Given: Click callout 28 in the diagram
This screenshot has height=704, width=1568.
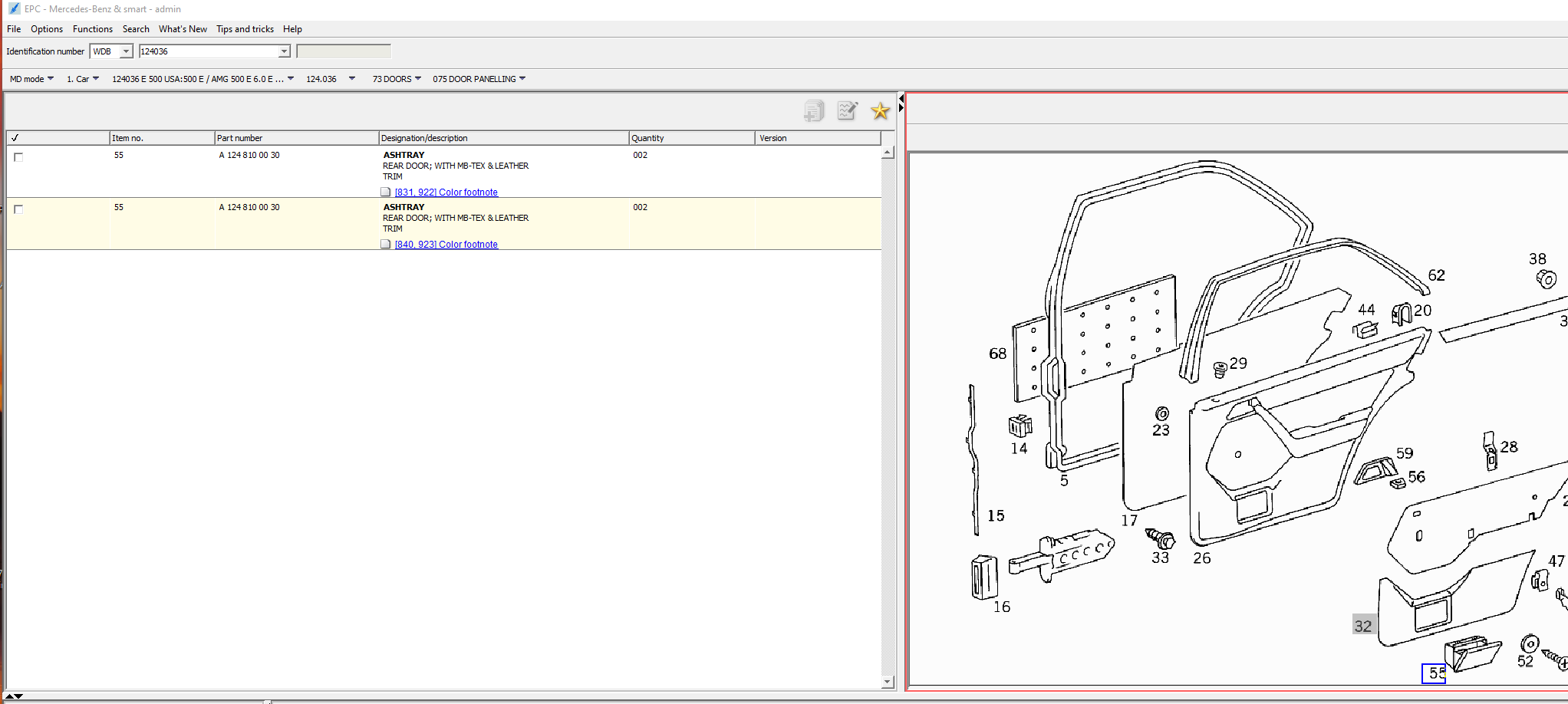Looking at the screenshot, I should click(1509, 446).
